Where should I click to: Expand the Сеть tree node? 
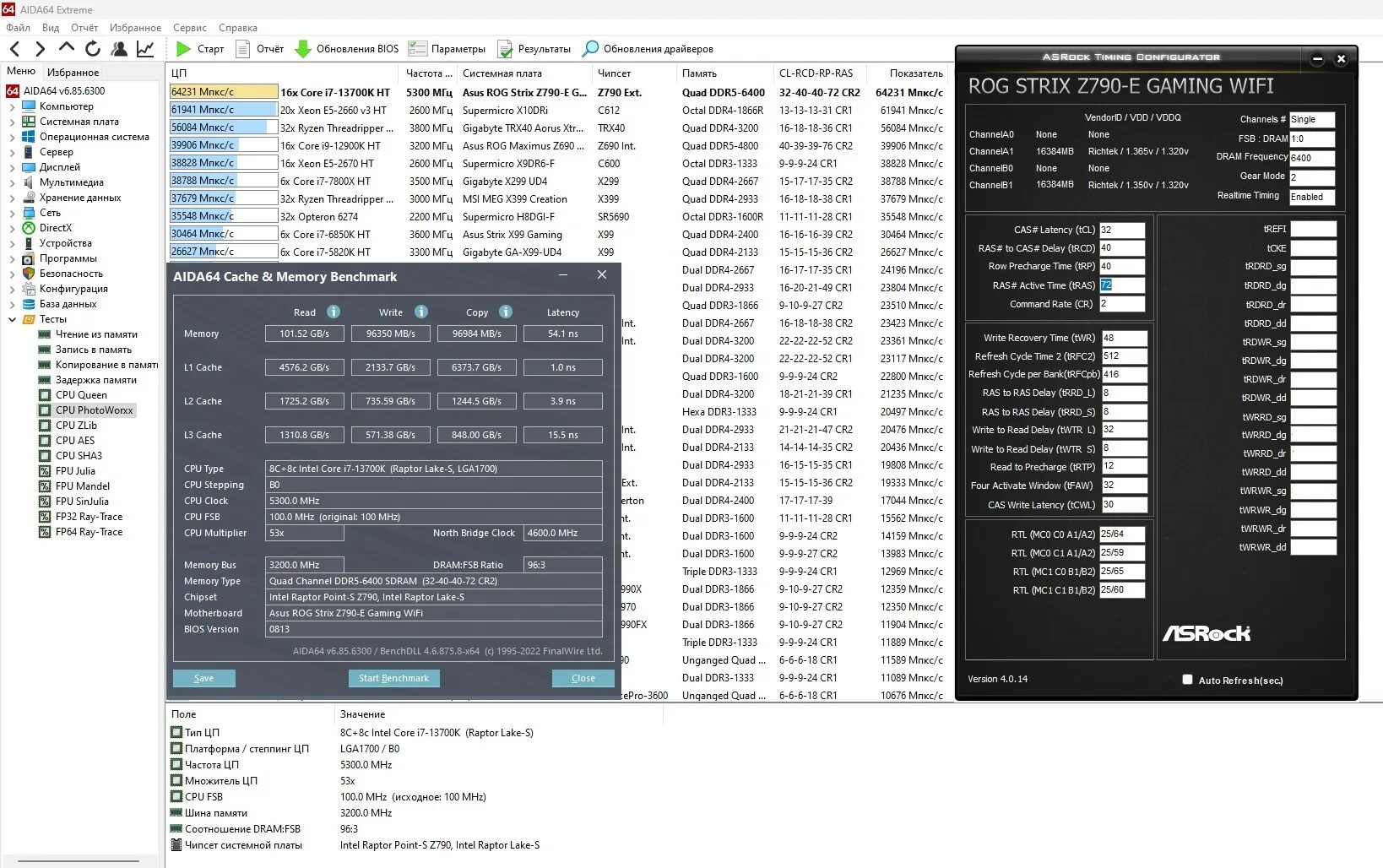pos(12,213)
